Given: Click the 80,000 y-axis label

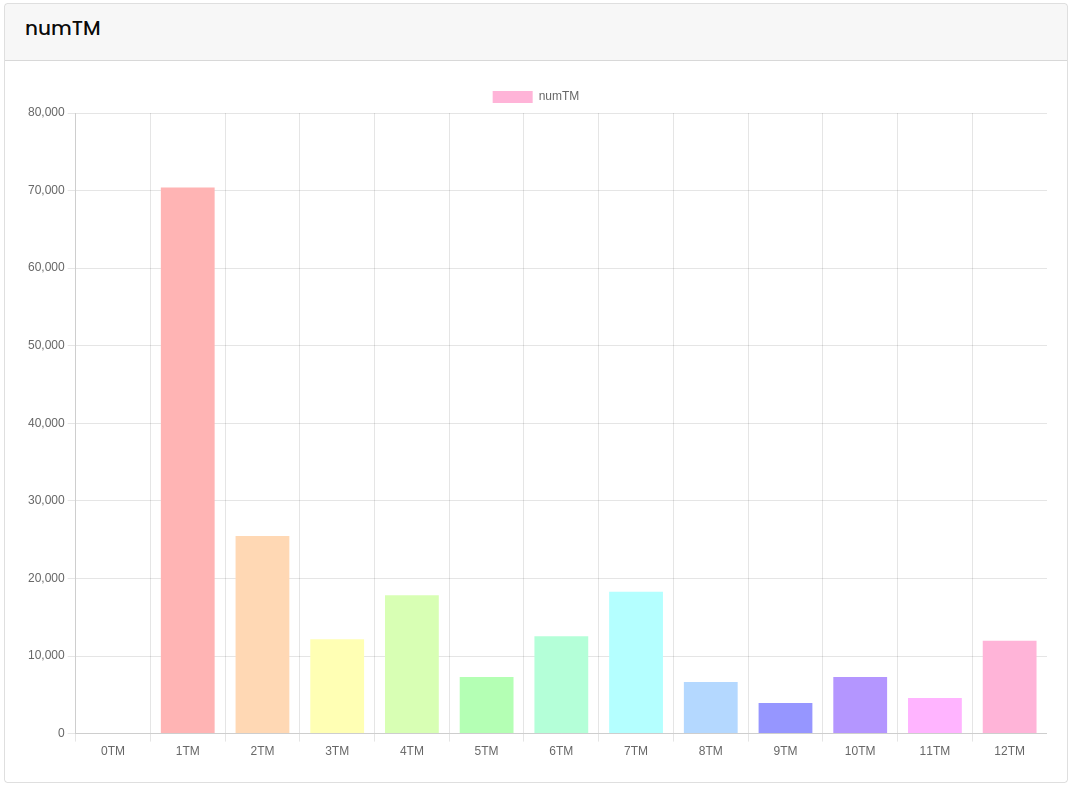Looking at the screenshot, I should point(46,113).
